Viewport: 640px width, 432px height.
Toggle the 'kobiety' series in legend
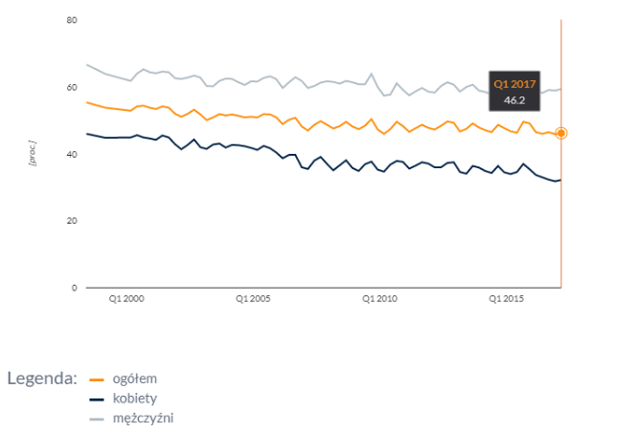pyautogui.click(x=134, y=398)
